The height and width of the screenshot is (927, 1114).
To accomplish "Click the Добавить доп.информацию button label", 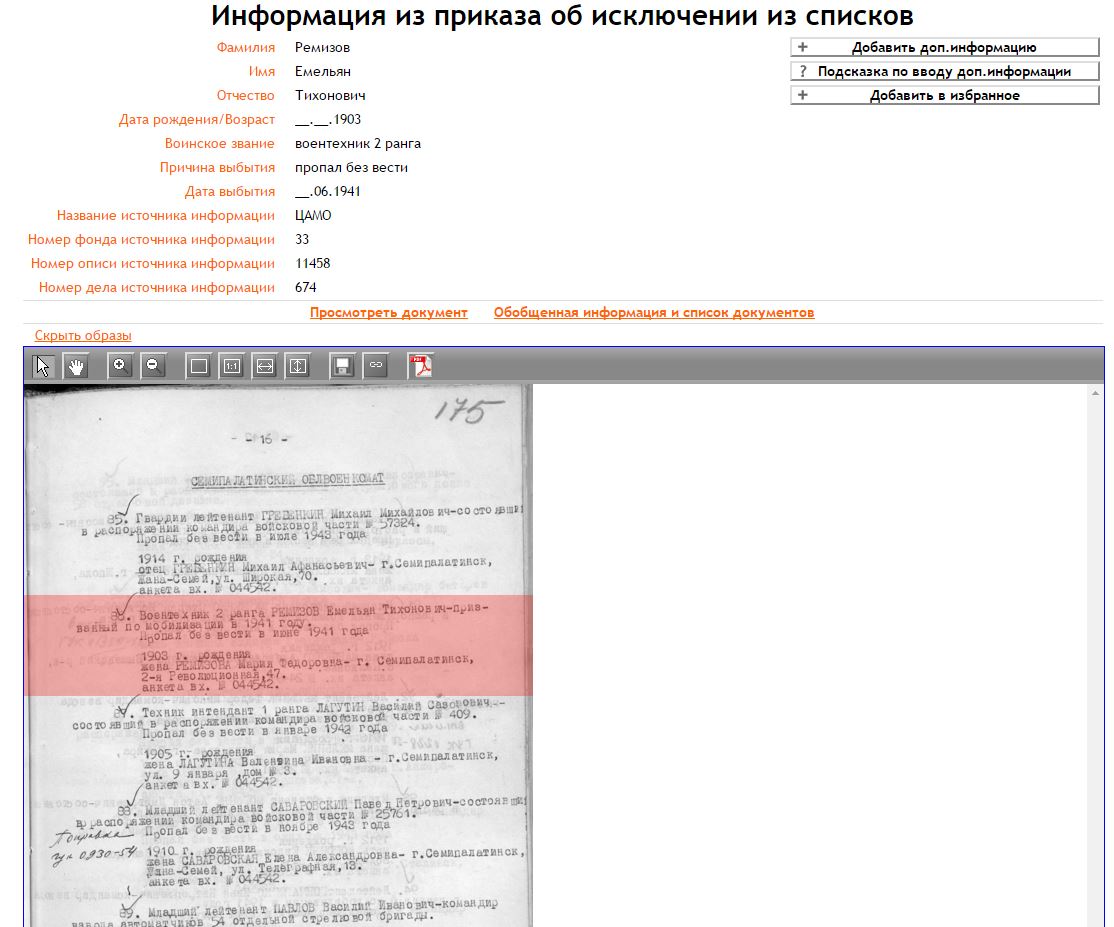I will [944, 48].
